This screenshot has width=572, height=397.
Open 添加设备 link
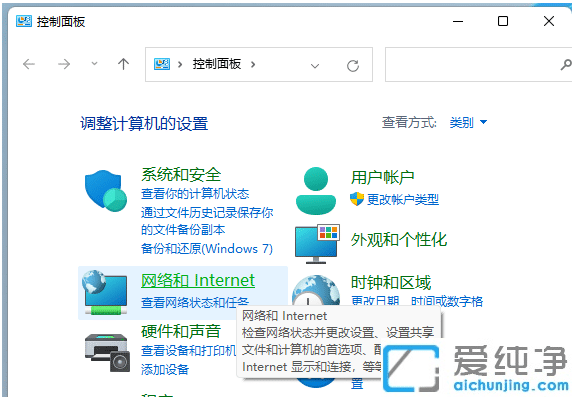pyautogui.click(x=165, y=370)
